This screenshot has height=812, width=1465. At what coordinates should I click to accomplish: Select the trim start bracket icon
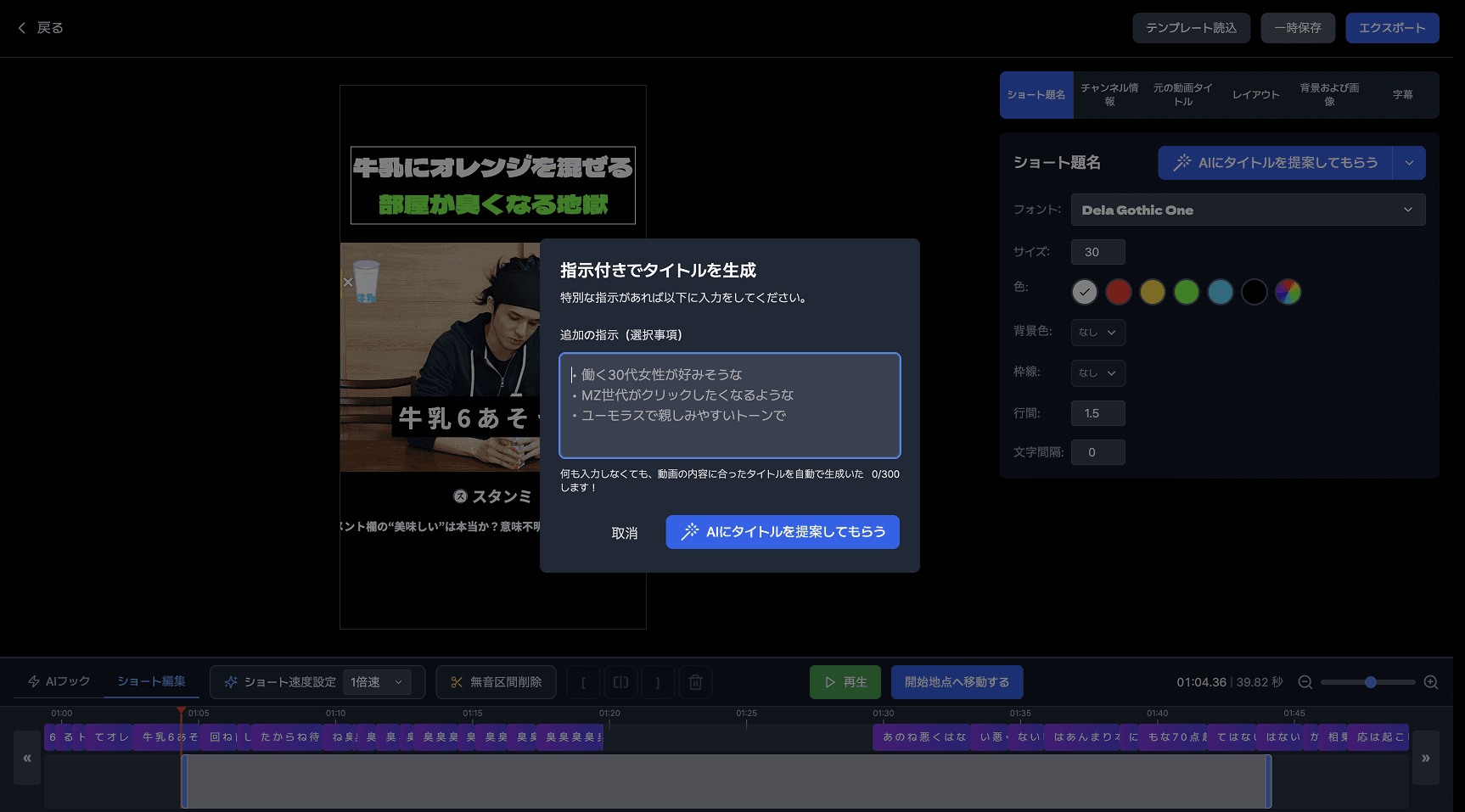[x=583, y=681]
